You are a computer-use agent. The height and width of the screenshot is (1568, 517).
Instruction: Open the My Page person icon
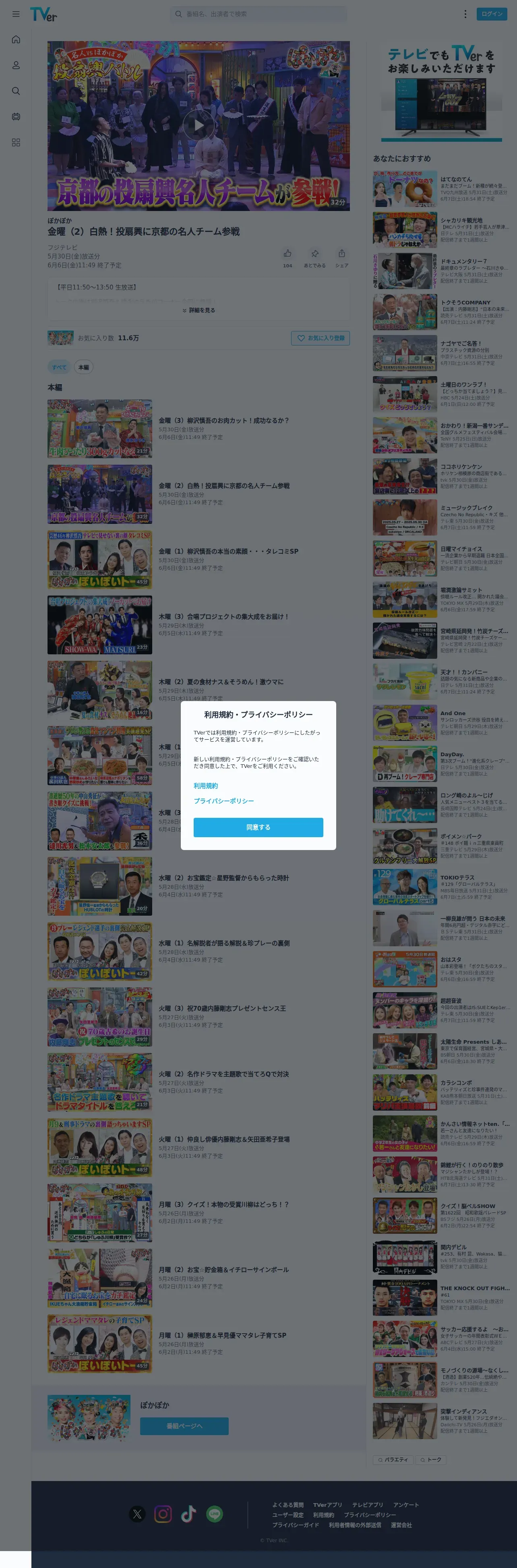tap(16, 65)
